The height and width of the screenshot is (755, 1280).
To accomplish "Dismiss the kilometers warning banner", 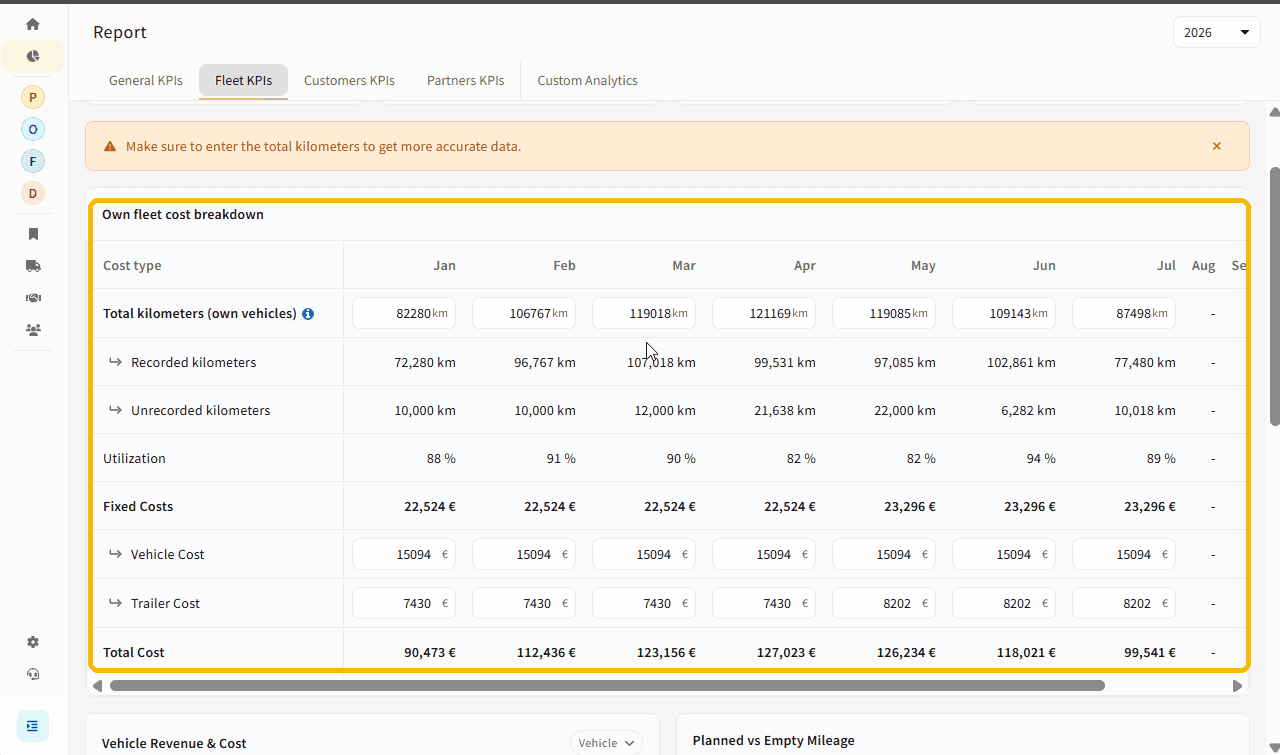I will pos(1217,146).
